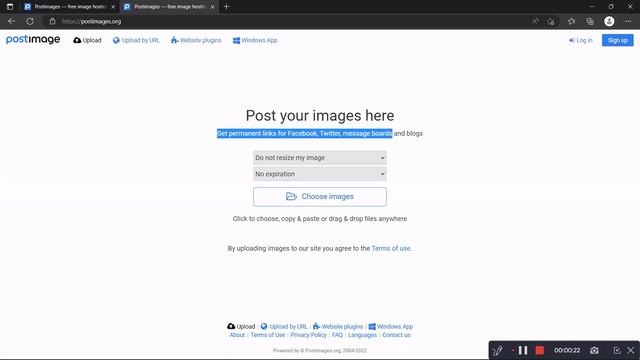
Task: Select the second Postimages tab
Action: (169, 7)
